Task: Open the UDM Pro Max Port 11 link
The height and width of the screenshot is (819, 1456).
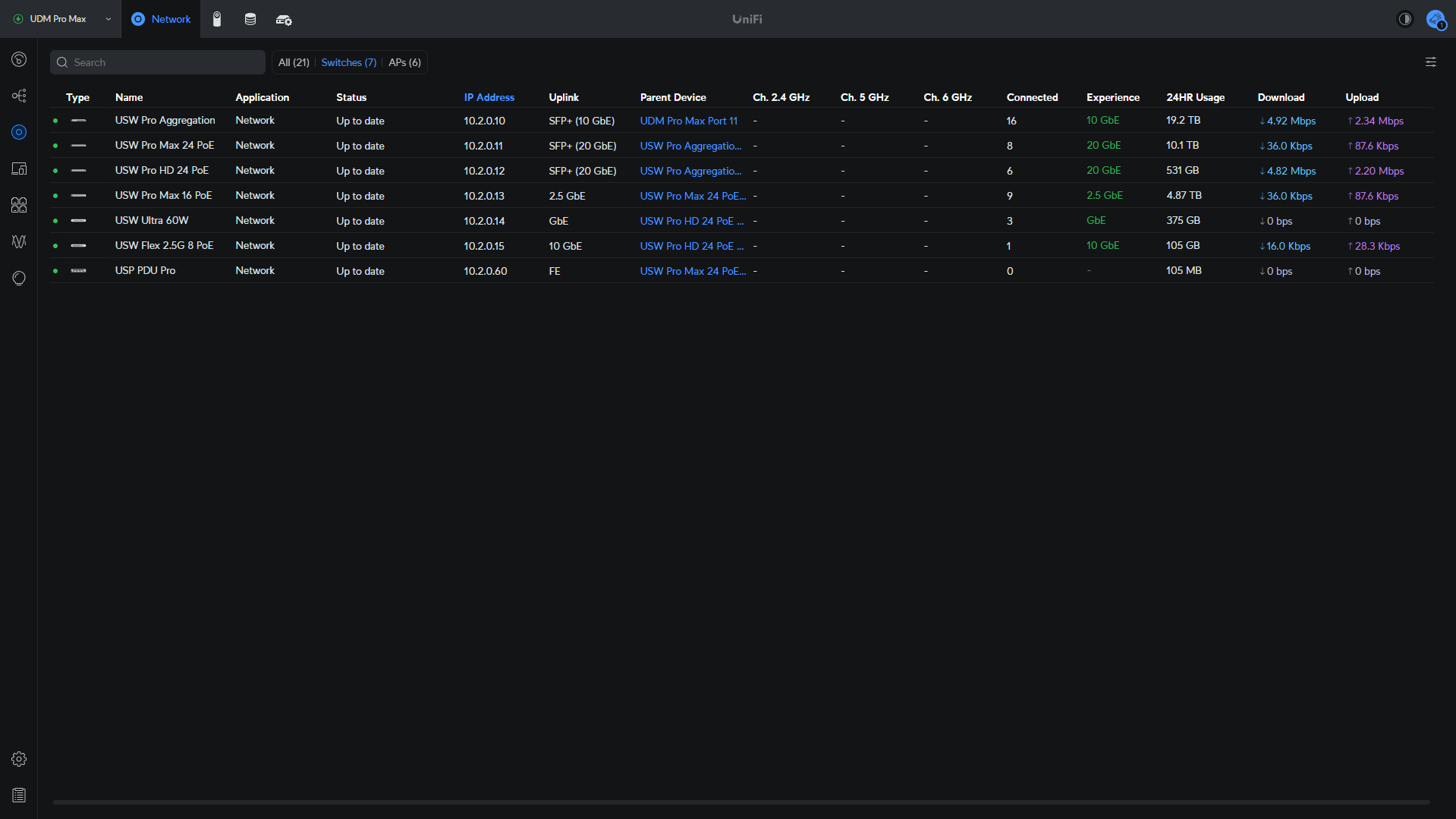Action: point(688,121)
